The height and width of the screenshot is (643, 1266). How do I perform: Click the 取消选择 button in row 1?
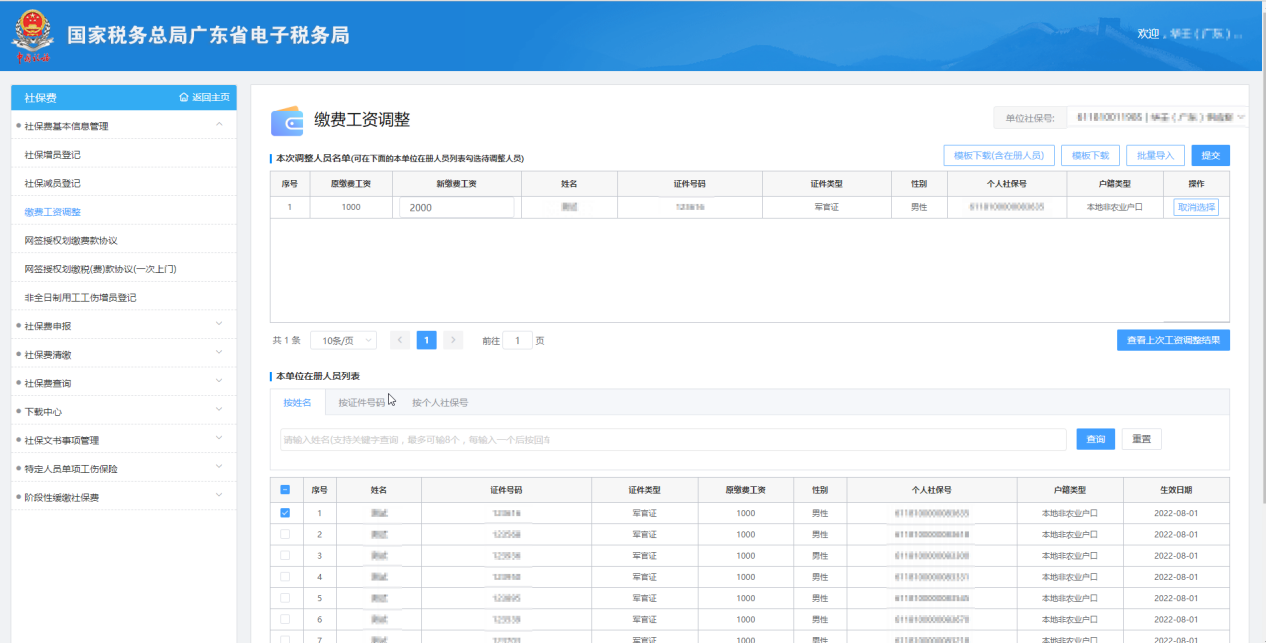point(1196,207)
